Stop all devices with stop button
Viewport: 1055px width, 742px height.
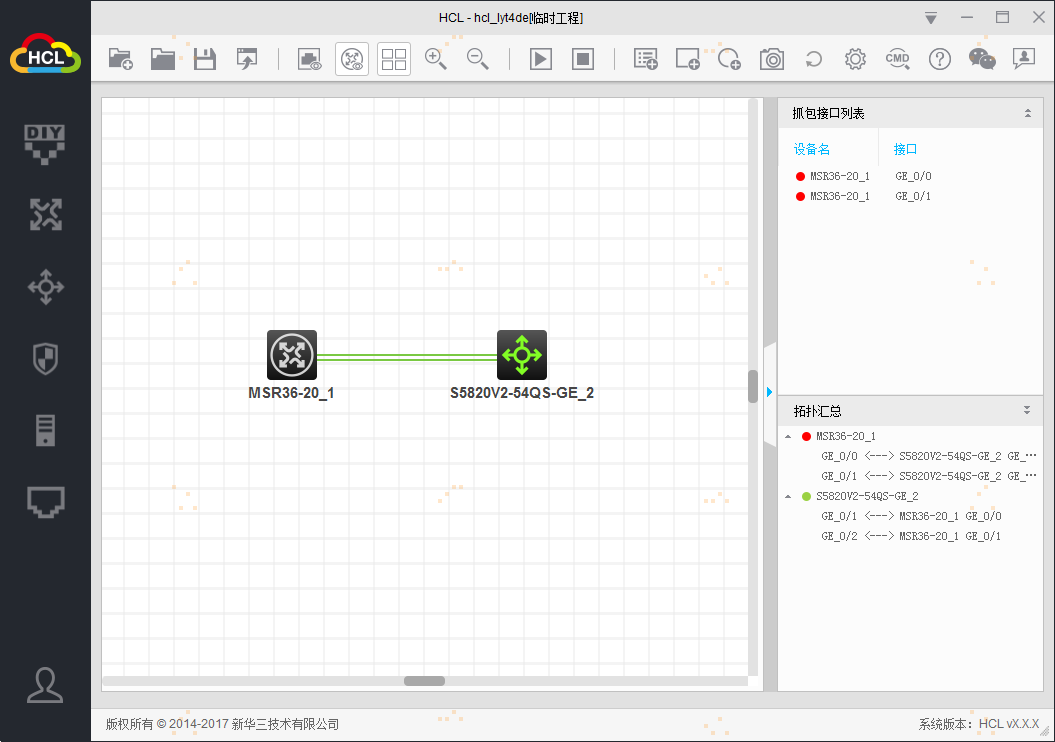pos(583,59)
